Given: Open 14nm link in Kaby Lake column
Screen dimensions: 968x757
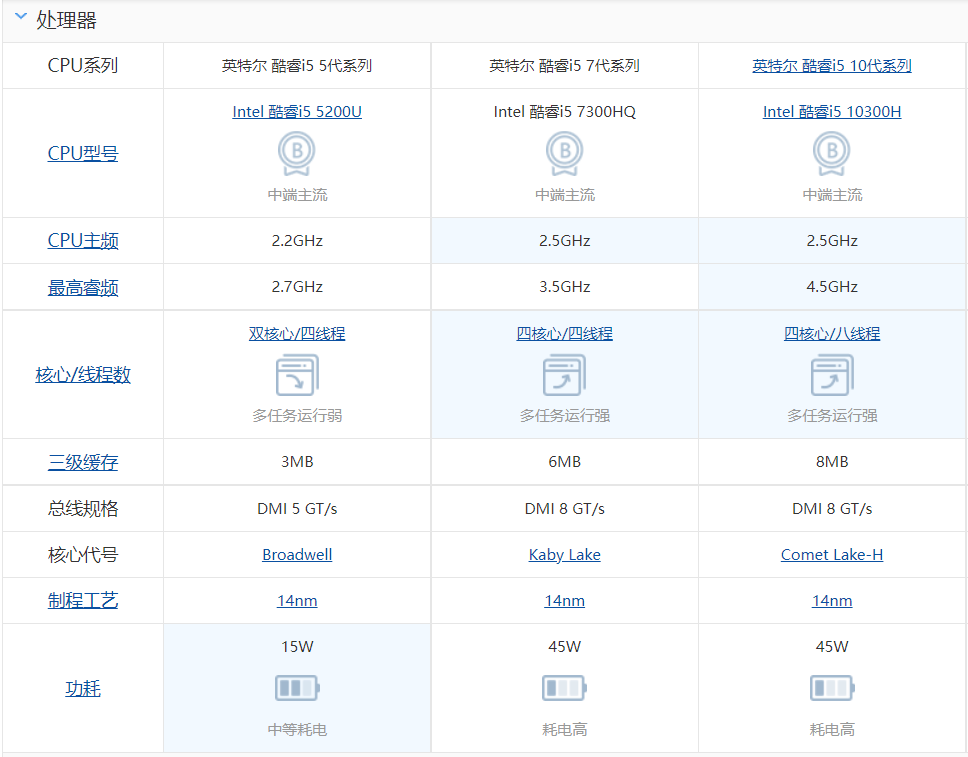Looking at the screenshot, I should pyautogui.click(x=564, y=601).
